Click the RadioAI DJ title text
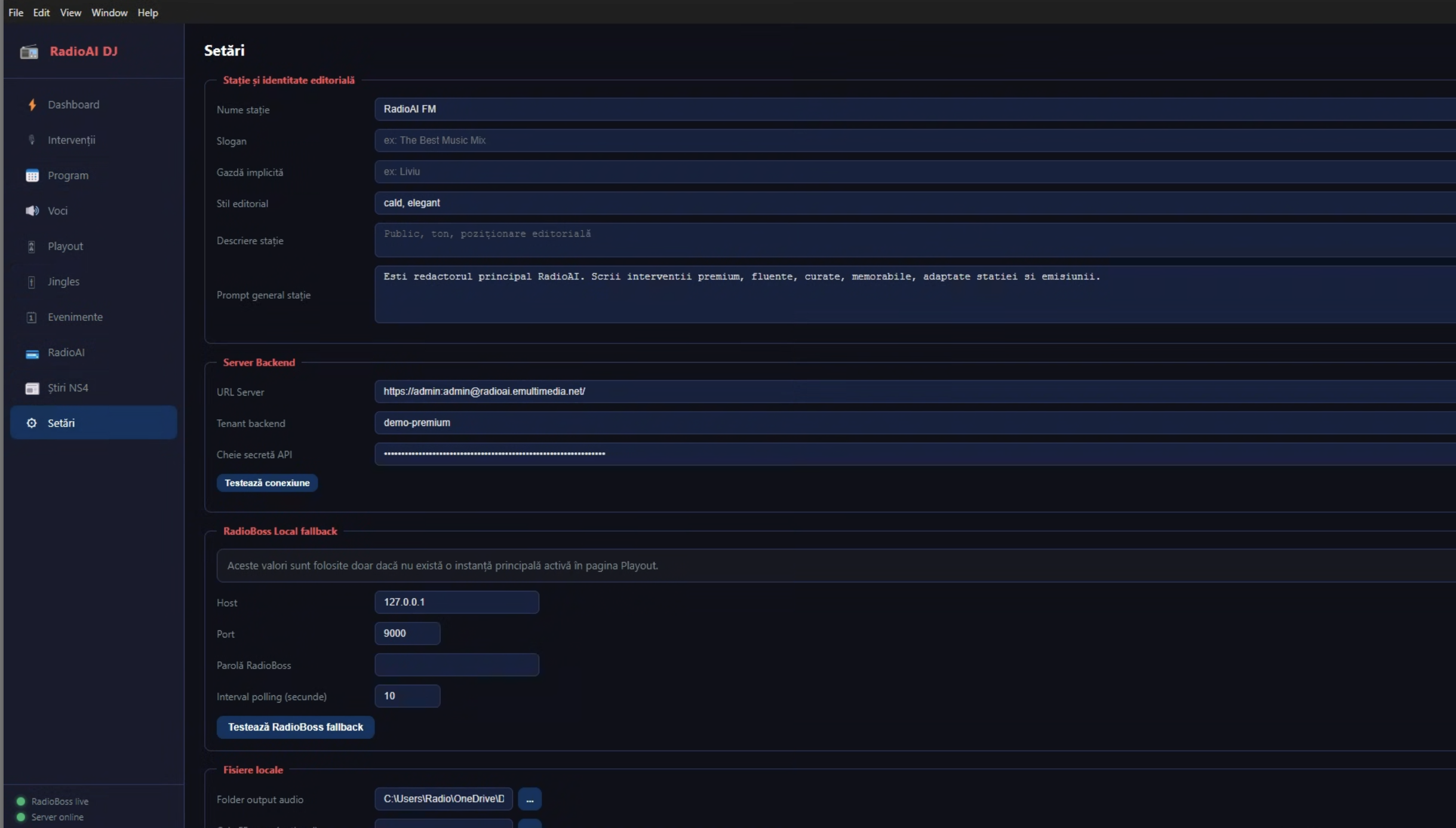1456x828 pixels. click(x=84, y=51)
